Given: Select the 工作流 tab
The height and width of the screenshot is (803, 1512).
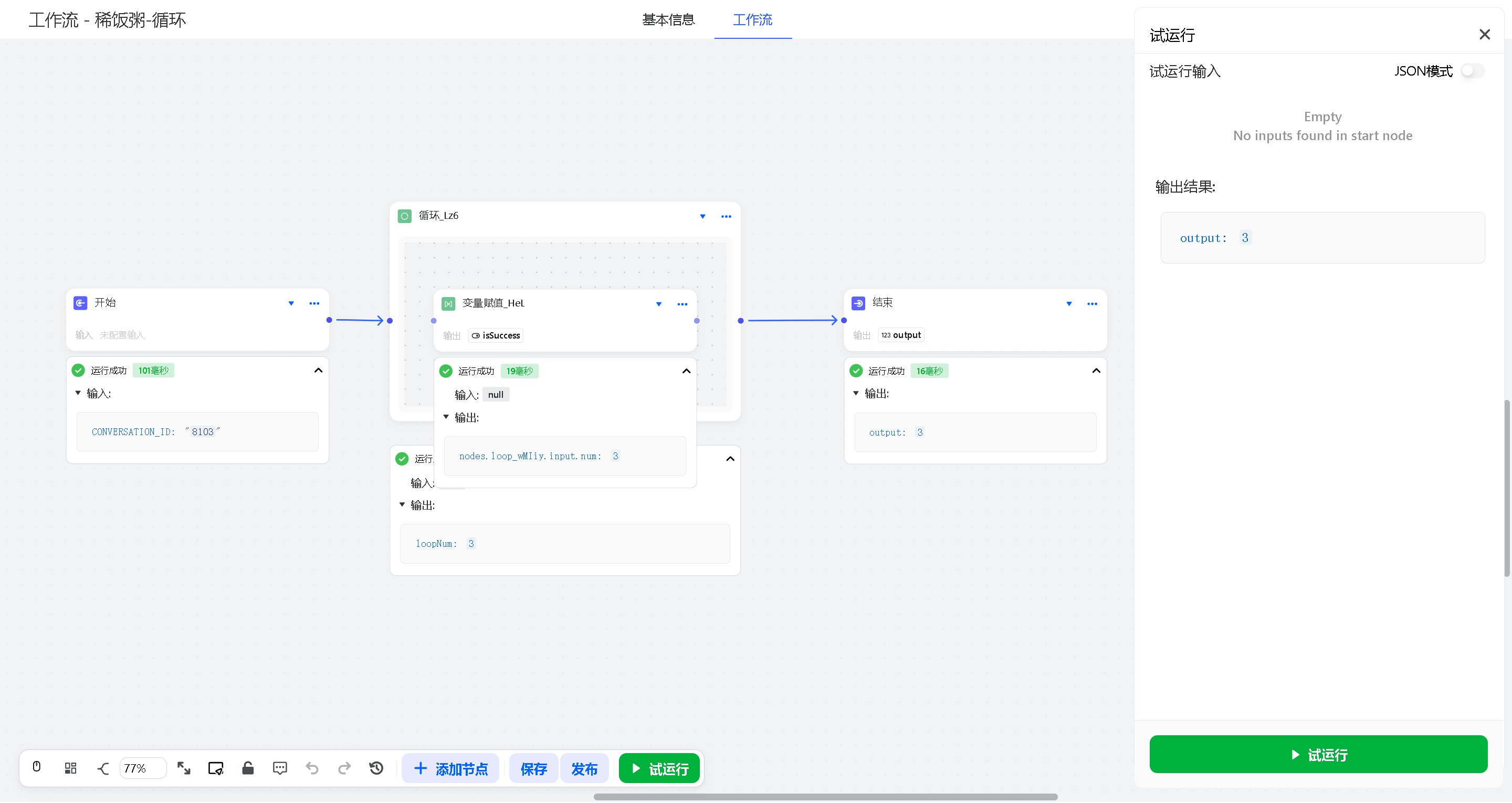Looking at the screenshot, I should (x=752, y=20).
